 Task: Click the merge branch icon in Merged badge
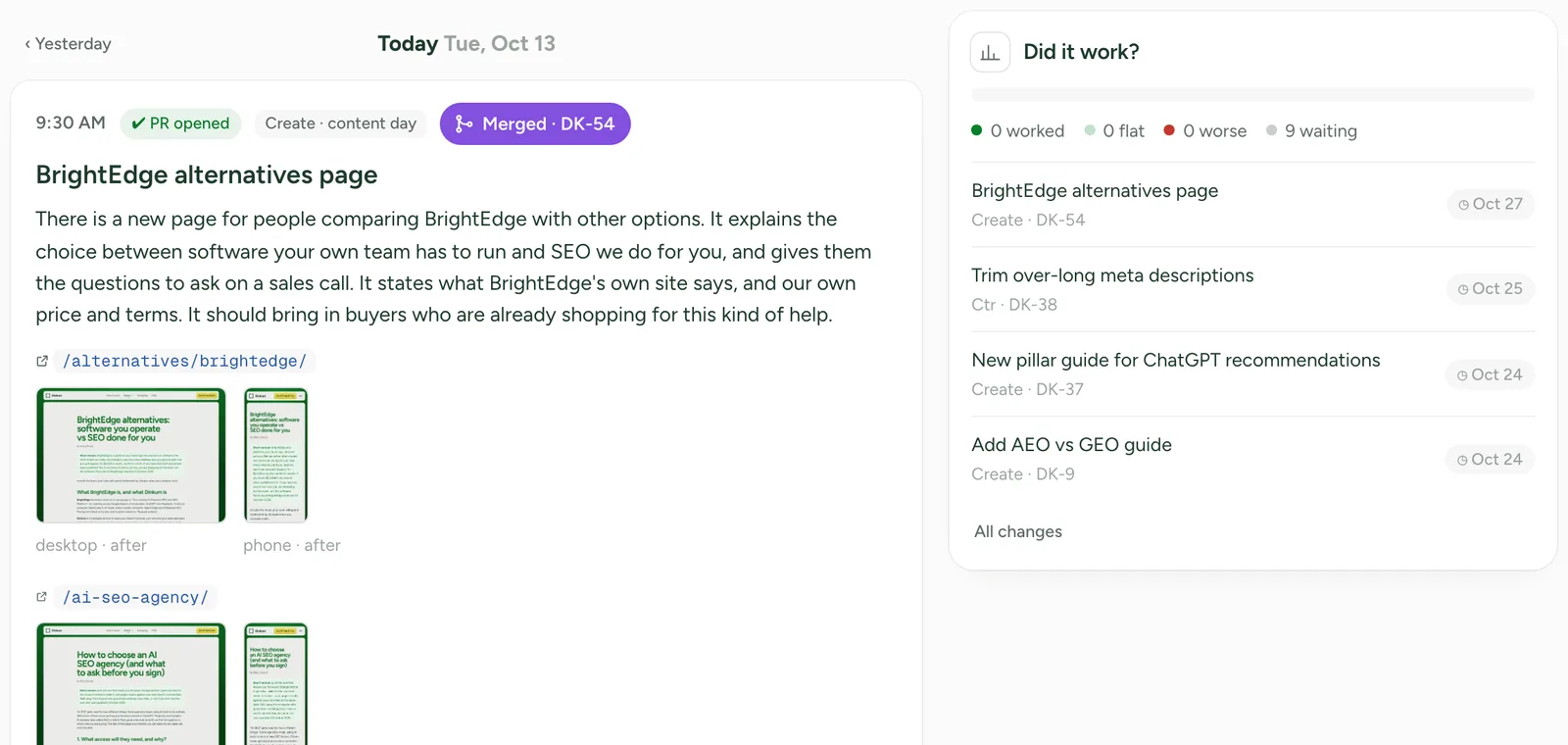(464, 124)
